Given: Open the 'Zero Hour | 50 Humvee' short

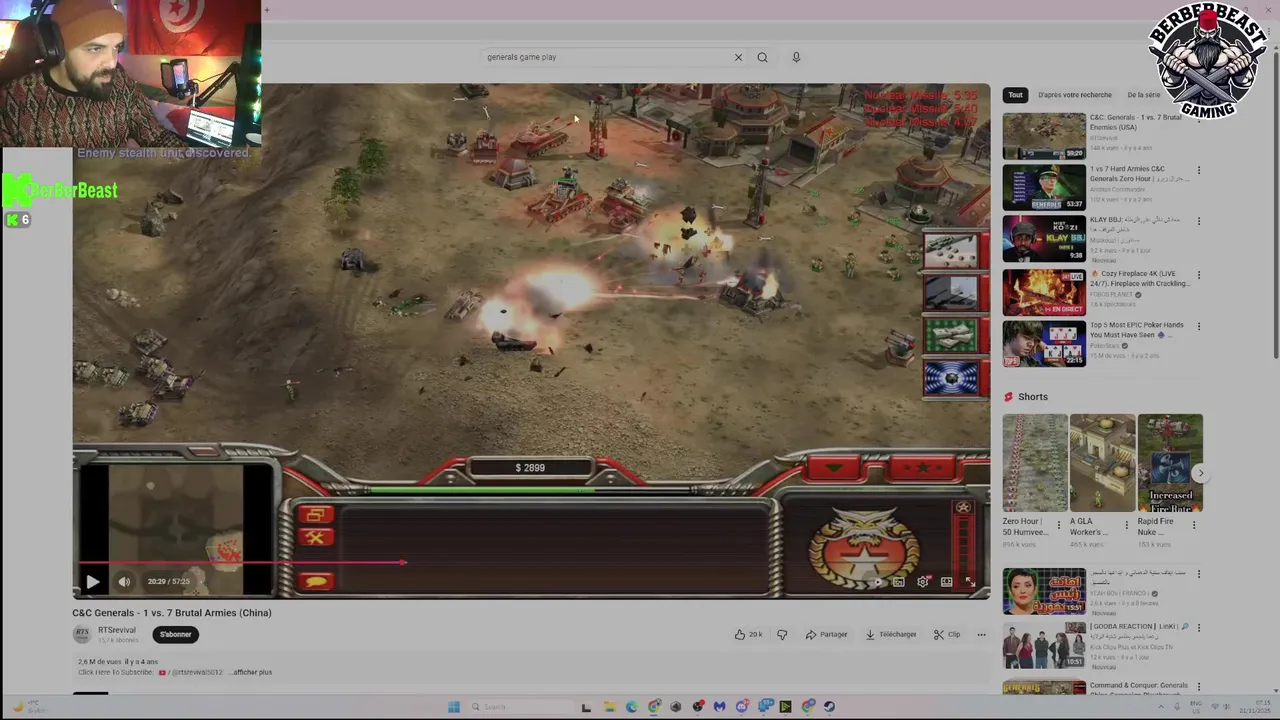Looking at the screenshot, I should (1035, 463).
